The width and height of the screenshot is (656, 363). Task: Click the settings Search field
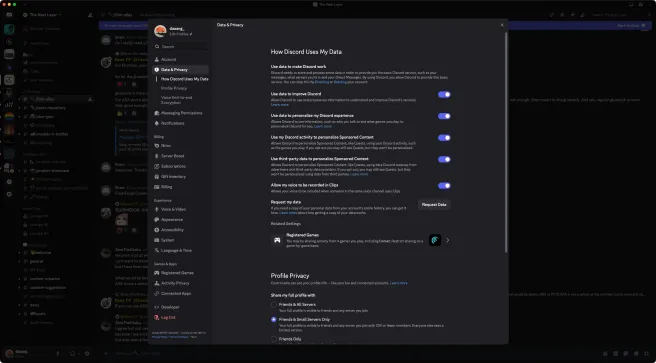pos(181,47)
